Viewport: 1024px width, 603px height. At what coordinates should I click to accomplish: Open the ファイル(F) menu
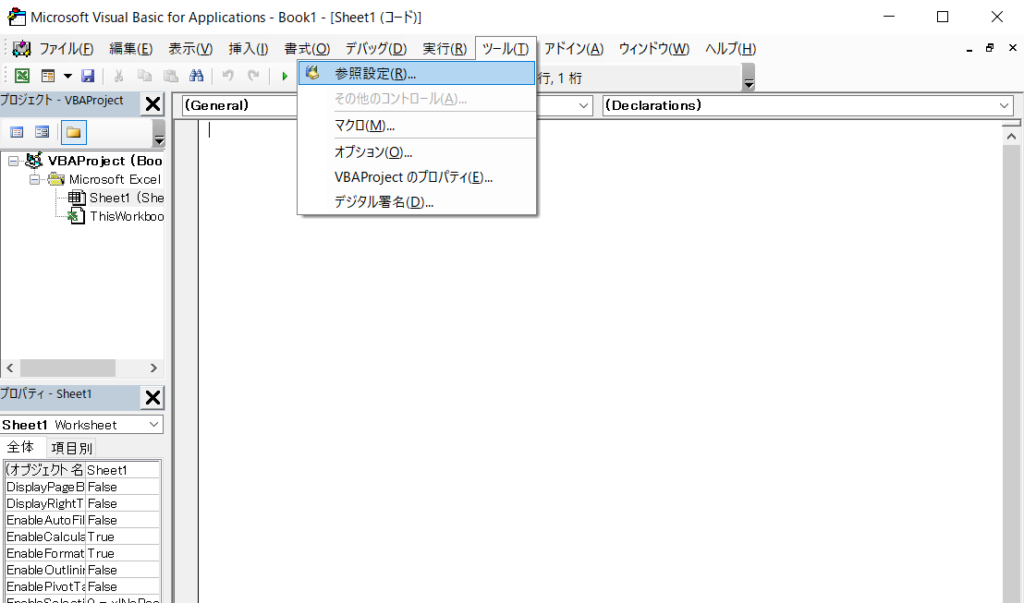pos(66,48)
